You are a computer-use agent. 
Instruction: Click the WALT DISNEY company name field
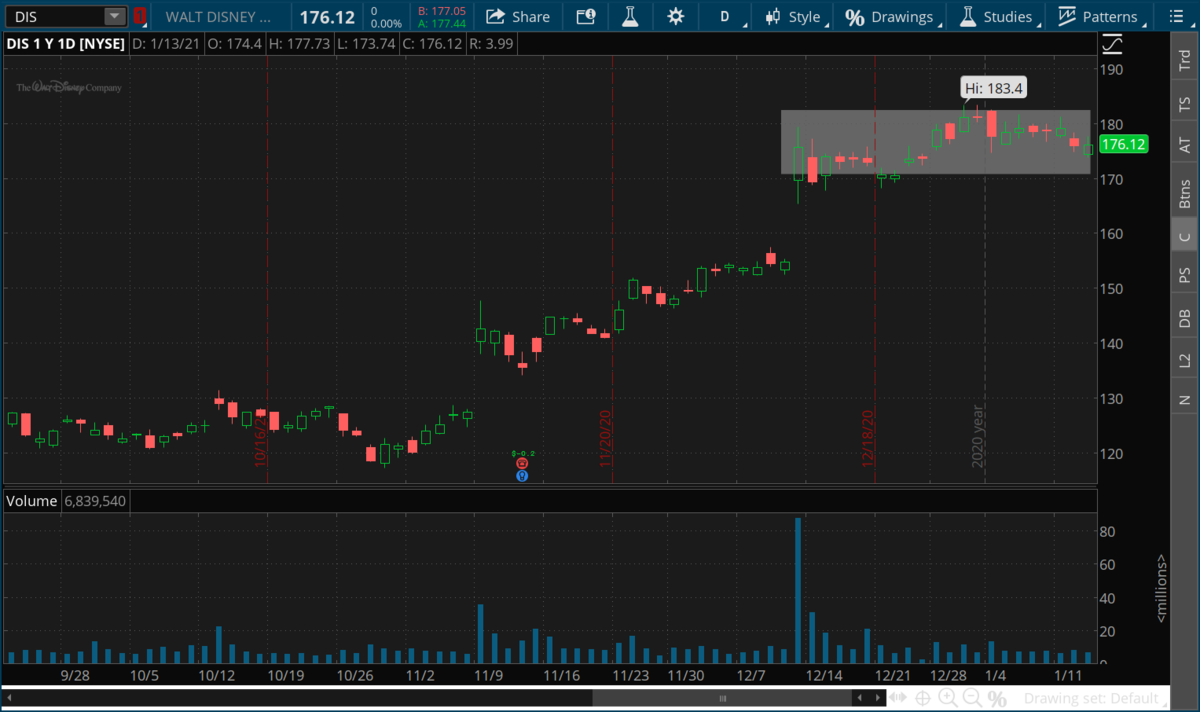(219, 16)
